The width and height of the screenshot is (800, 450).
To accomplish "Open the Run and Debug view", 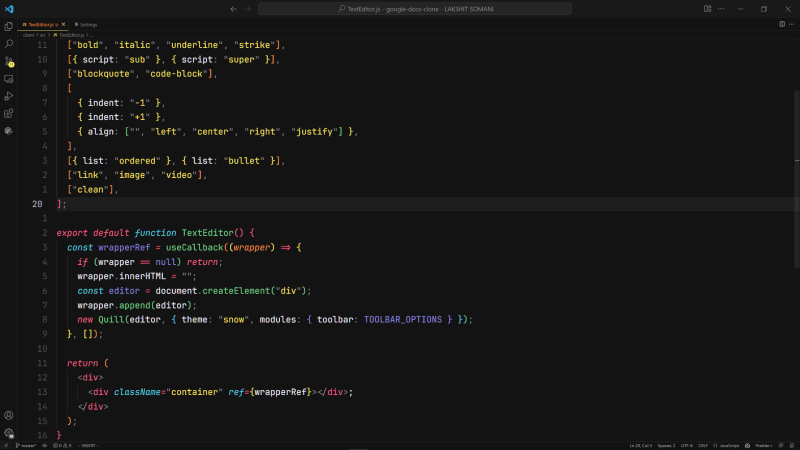I will (x=9, y=96).
